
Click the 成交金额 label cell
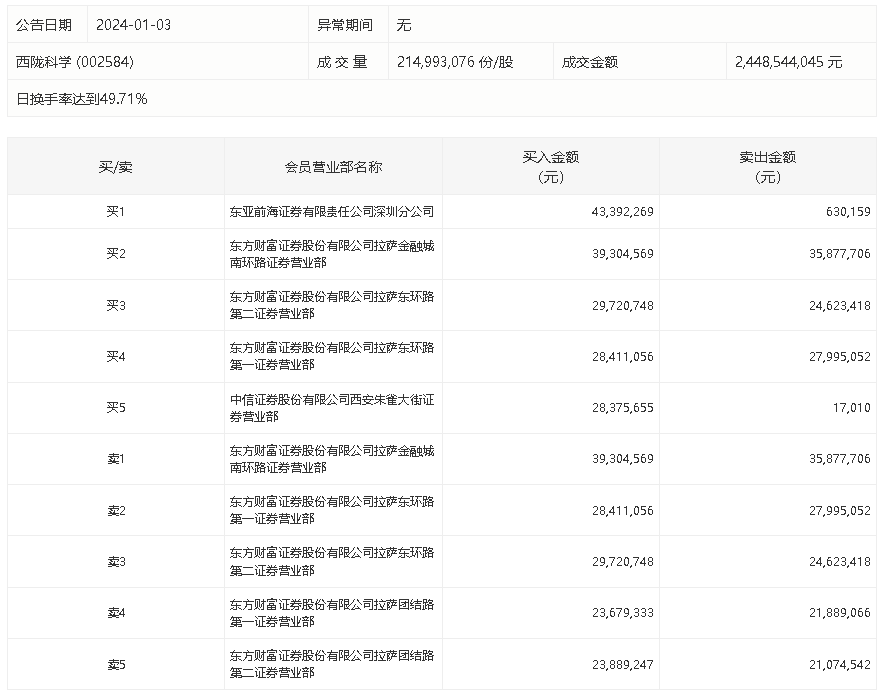640,62
